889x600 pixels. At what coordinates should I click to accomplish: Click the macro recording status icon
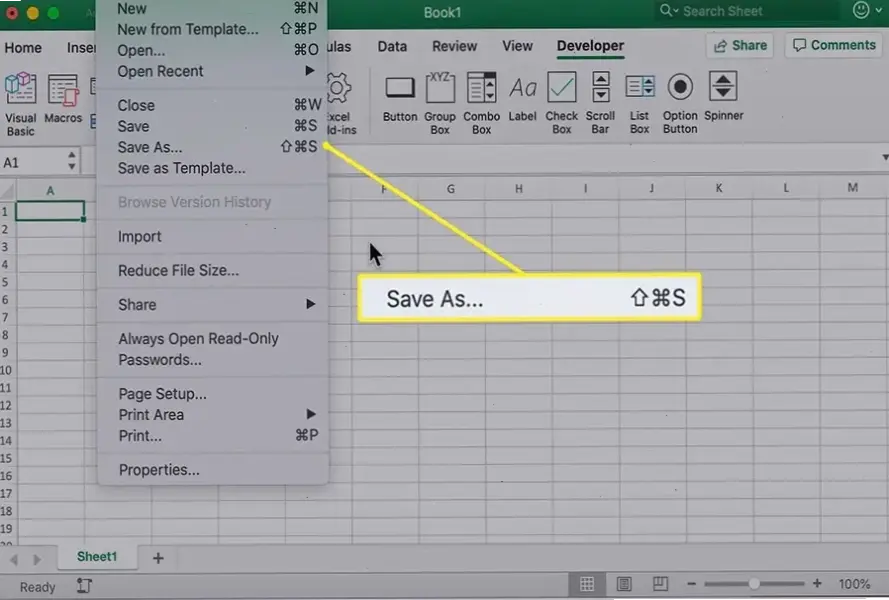[x=84, y=585]
